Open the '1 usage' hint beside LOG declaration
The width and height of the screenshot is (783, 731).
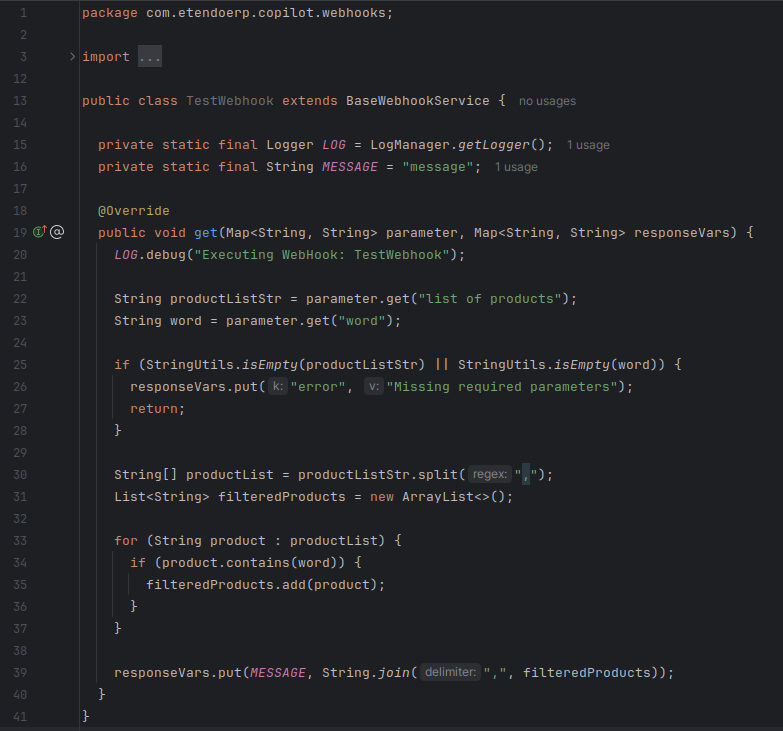click(588, 145)
